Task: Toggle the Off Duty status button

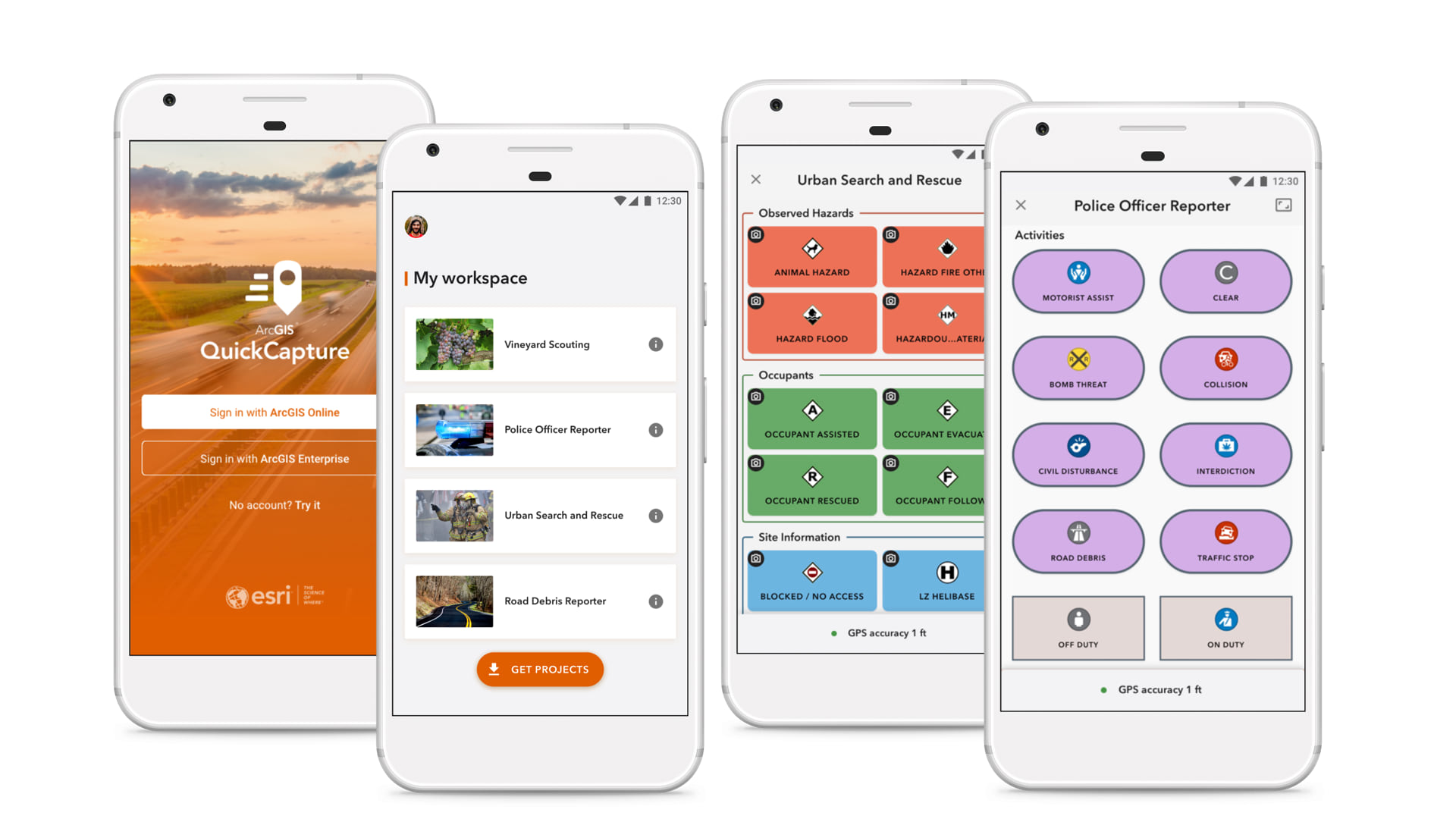Action: 1077,627
